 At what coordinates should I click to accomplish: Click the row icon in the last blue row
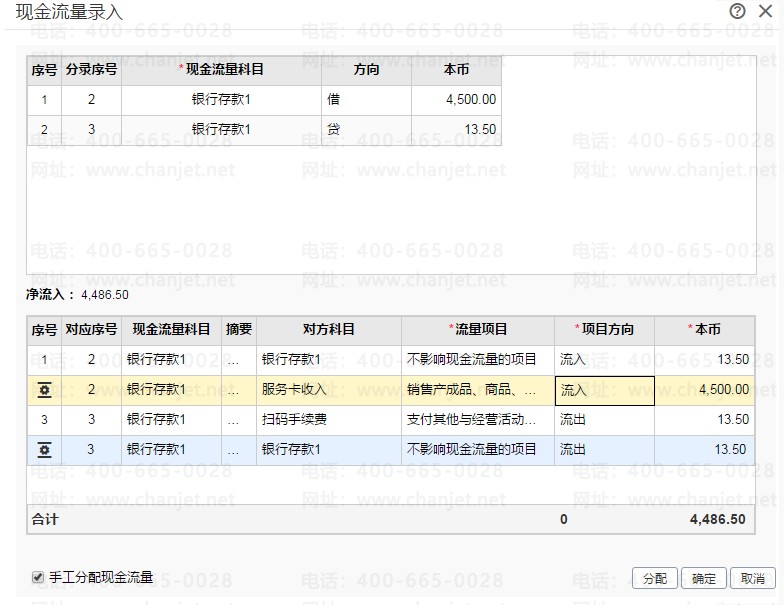pyautogui.click(x=44, y=450)
